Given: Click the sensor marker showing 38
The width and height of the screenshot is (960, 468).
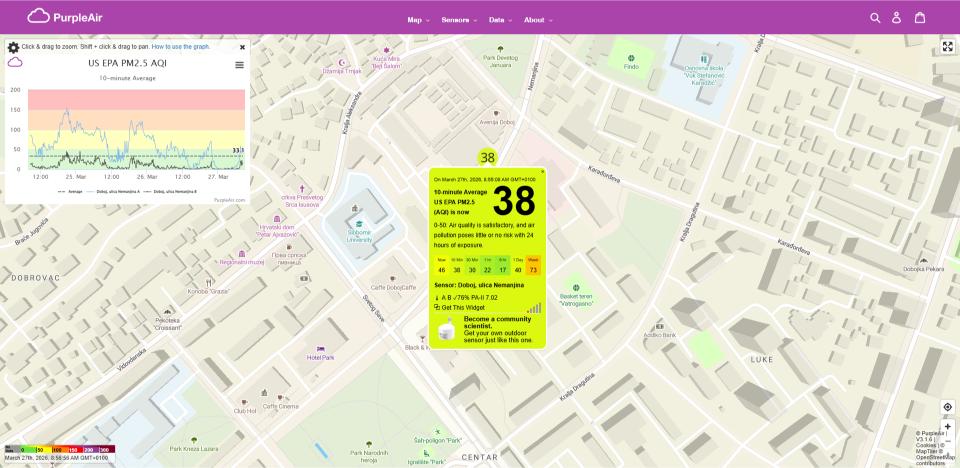Looking at the screenshot, I should pyautogui.click(x=487, y=157).
